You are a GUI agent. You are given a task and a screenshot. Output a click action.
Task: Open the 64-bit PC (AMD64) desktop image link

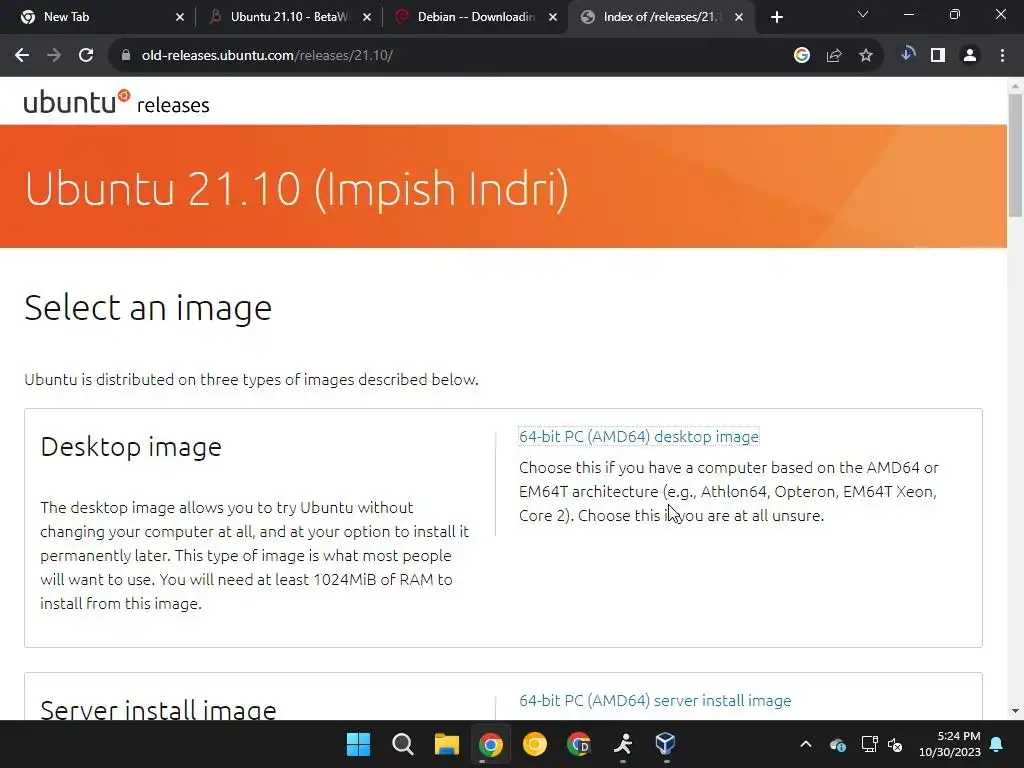pyautogui.click(x=639, y=436)
